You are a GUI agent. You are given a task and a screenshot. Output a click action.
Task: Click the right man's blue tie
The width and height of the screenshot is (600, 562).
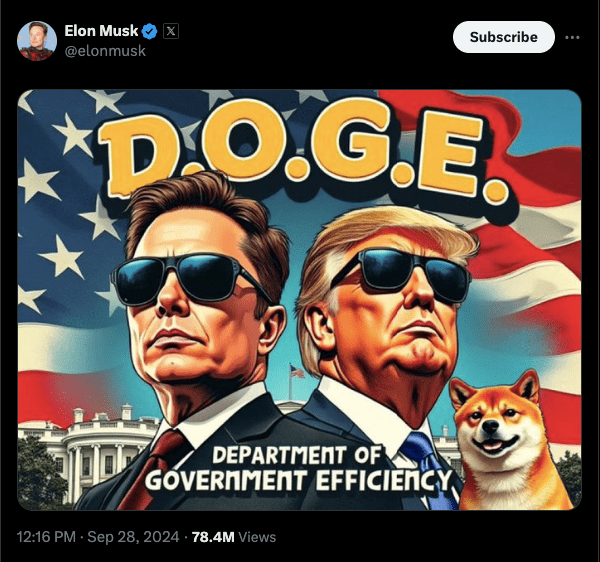point(429,469)
